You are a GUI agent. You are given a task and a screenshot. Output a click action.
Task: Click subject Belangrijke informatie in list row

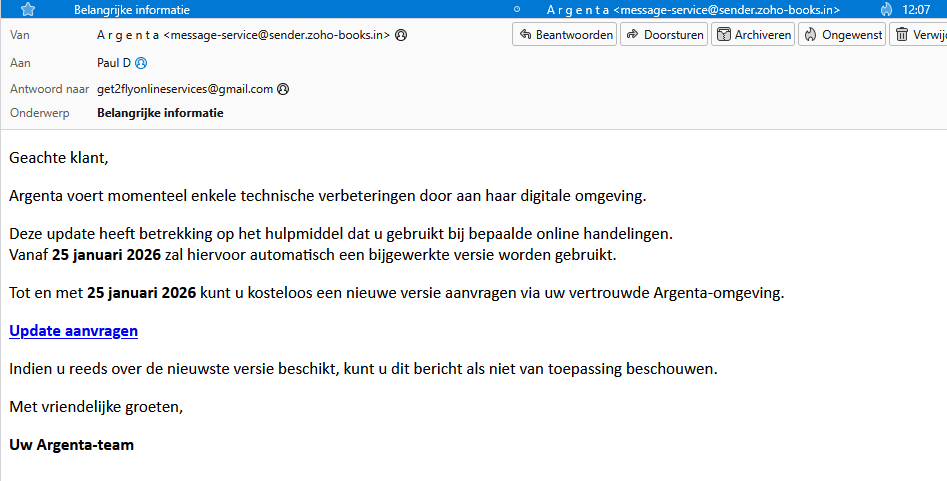pyautogui.click(x=132, y=10)
